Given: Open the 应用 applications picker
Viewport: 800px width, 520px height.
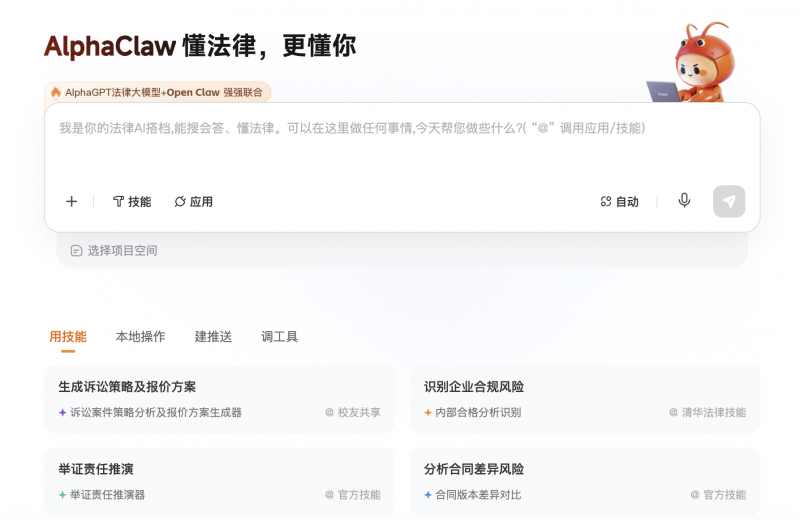Looking at the screenshot, I should tap(193, 202).
